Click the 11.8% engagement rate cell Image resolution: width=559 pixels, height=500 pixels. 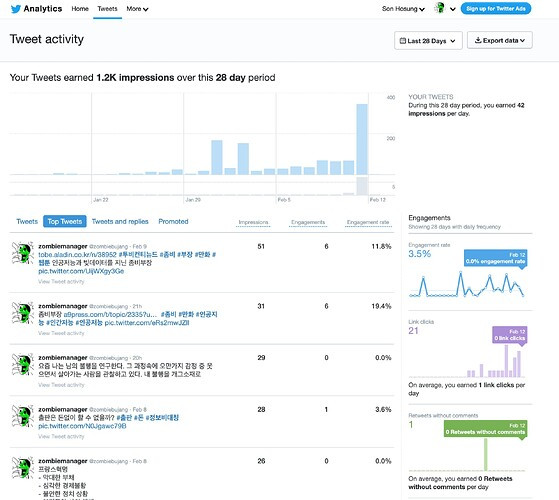[x=381, y=246]
